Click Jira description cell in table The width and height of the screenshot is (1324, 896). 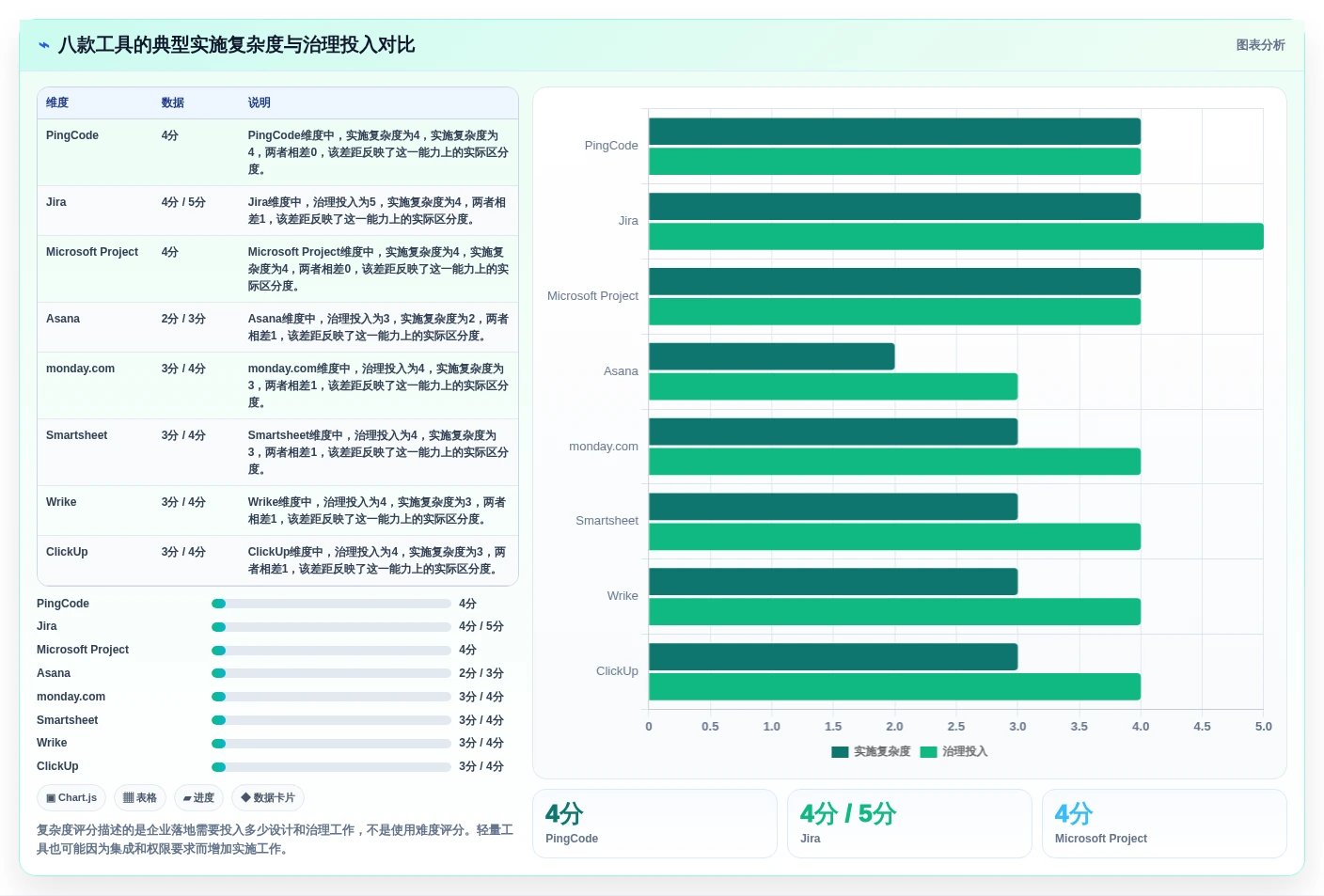(x=378, y=211)
